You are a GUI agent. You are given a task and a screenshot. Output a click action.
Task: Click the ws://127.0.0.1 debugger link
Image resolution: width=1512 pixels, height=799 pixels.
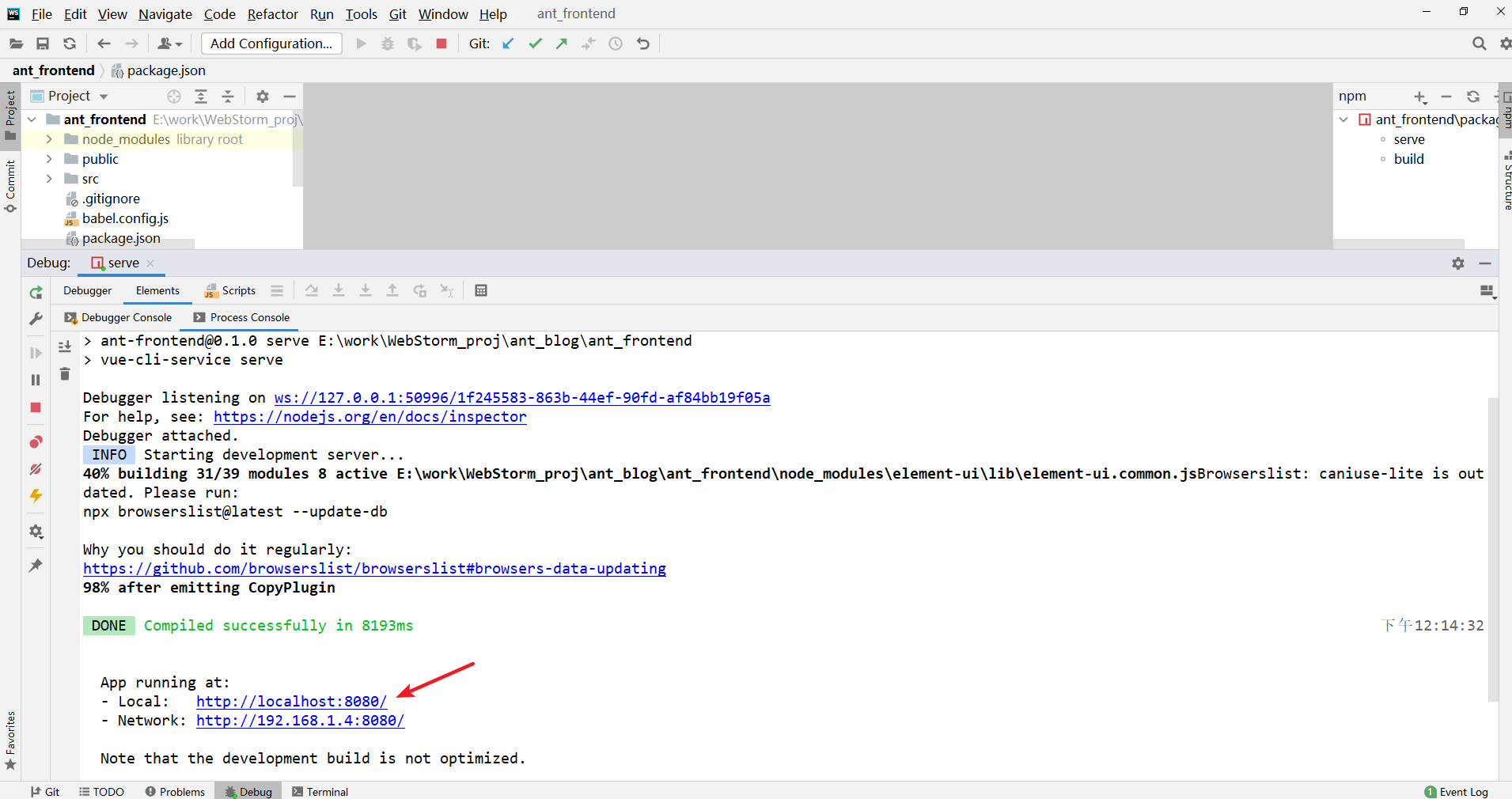pyautogui.click(x=522, y=398)
